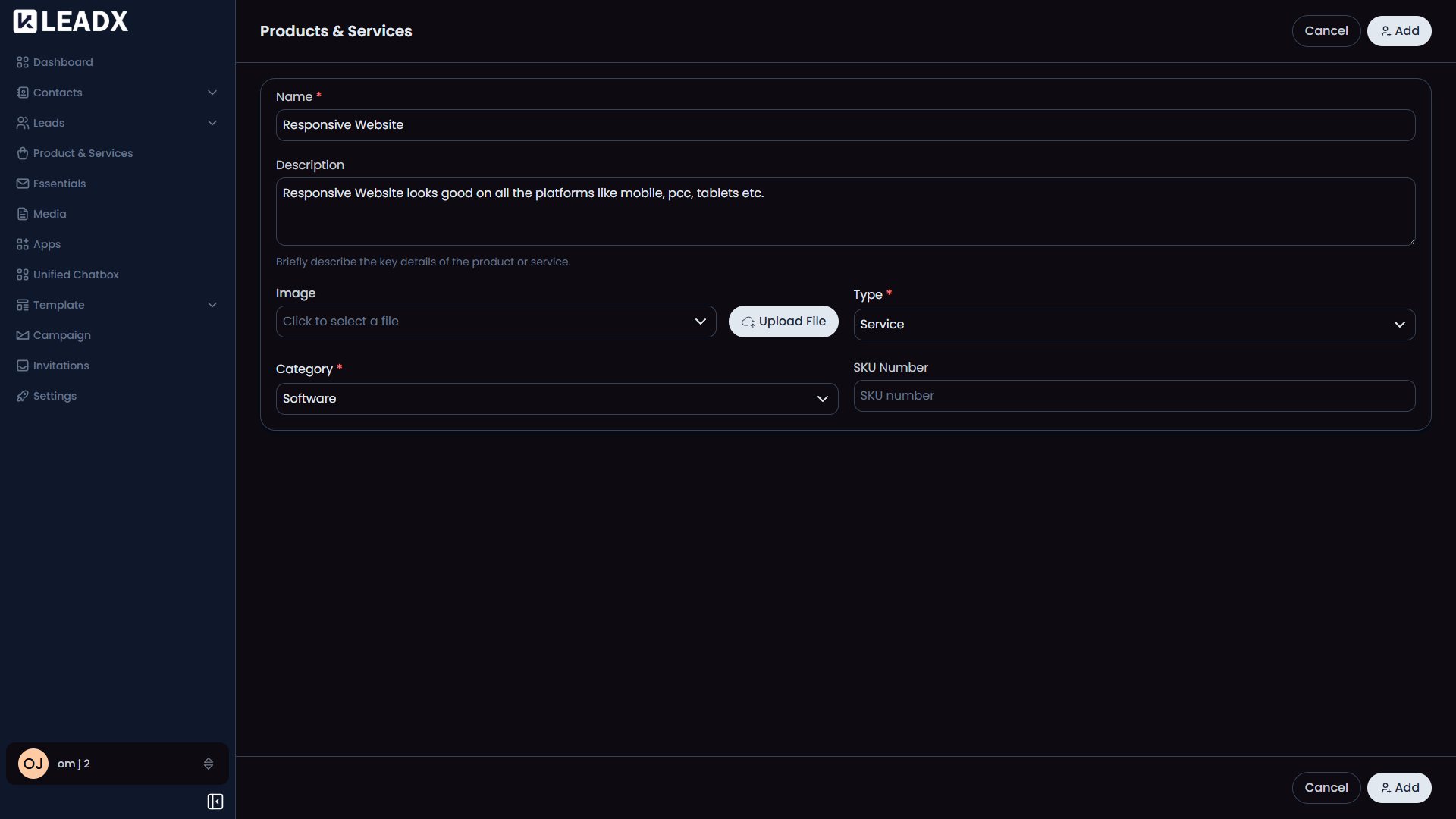The image size is (1456, 819).
Task: Collapse the Contacts sidebar section
Action: [212, 92]
